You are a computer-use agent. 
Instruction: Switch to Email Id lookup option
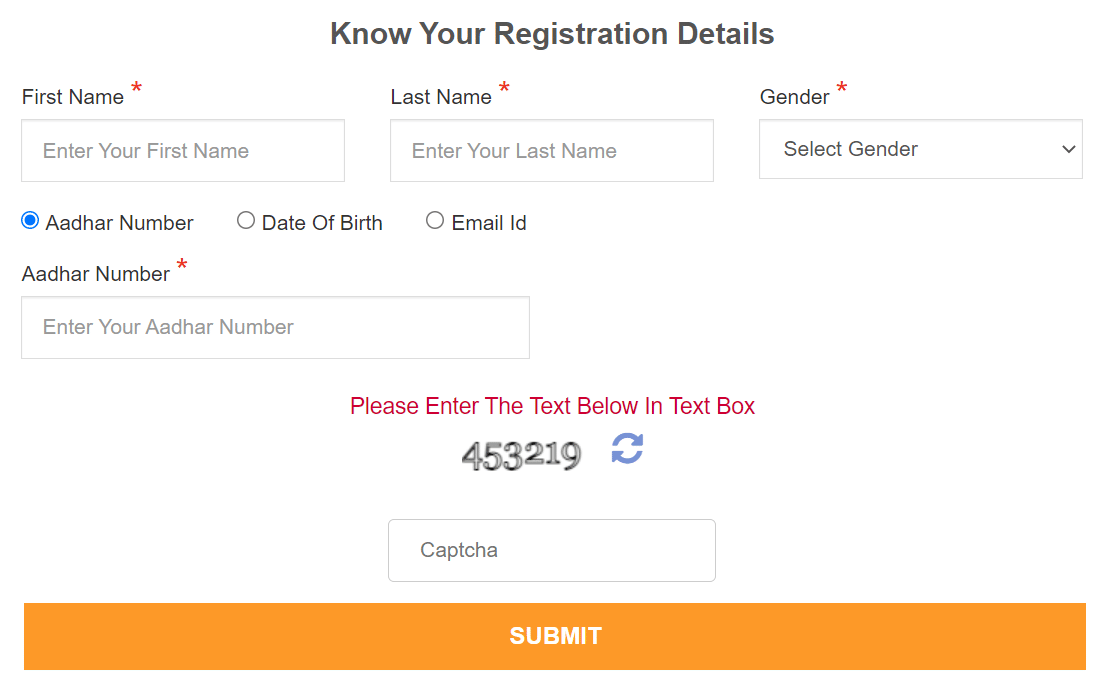pyautogui.click(x=435, y=220)
